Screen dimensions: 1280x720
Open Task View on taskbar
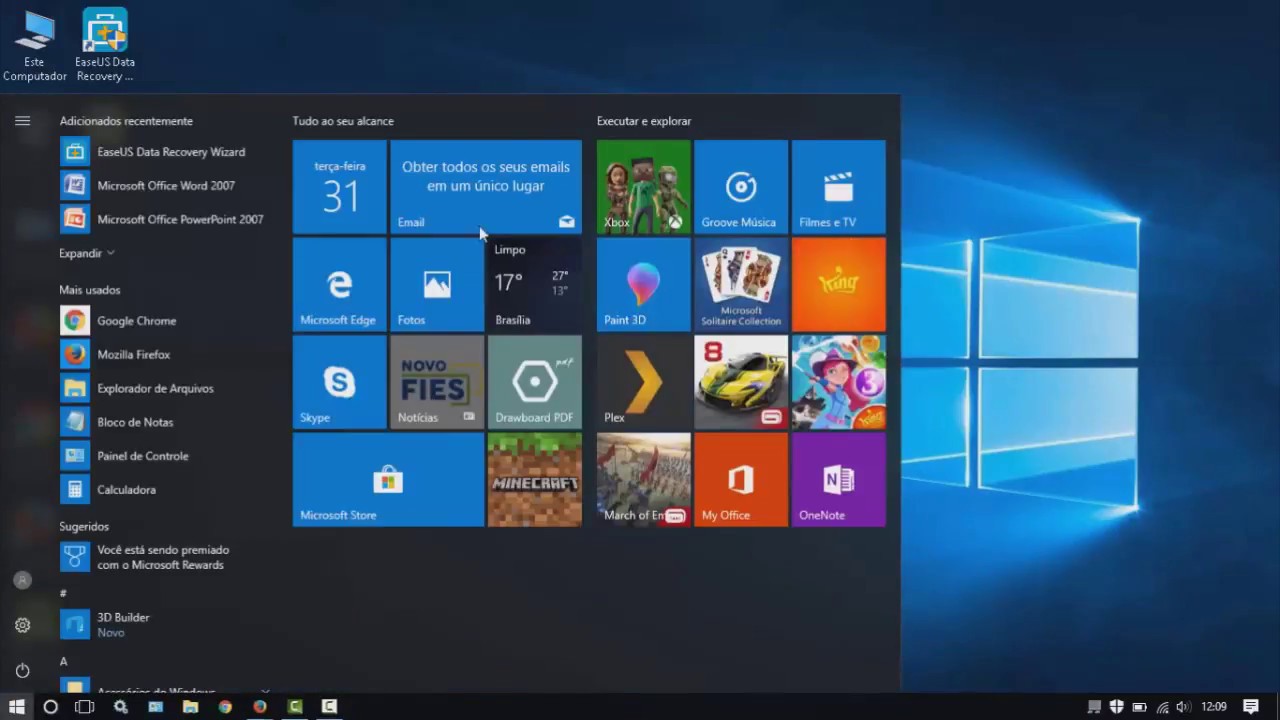coord(85,706)
